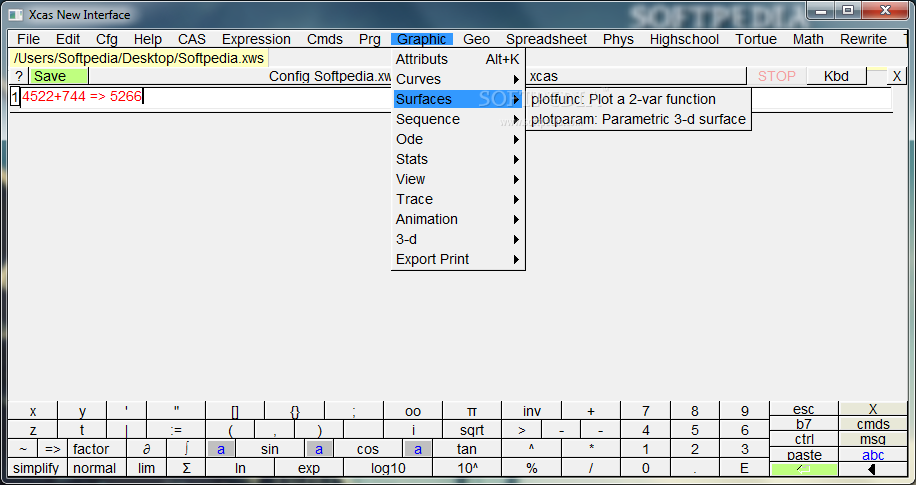This screenshot has width=916, height=485.
Task: Open the CAS menu
Action: pos(192,39)
